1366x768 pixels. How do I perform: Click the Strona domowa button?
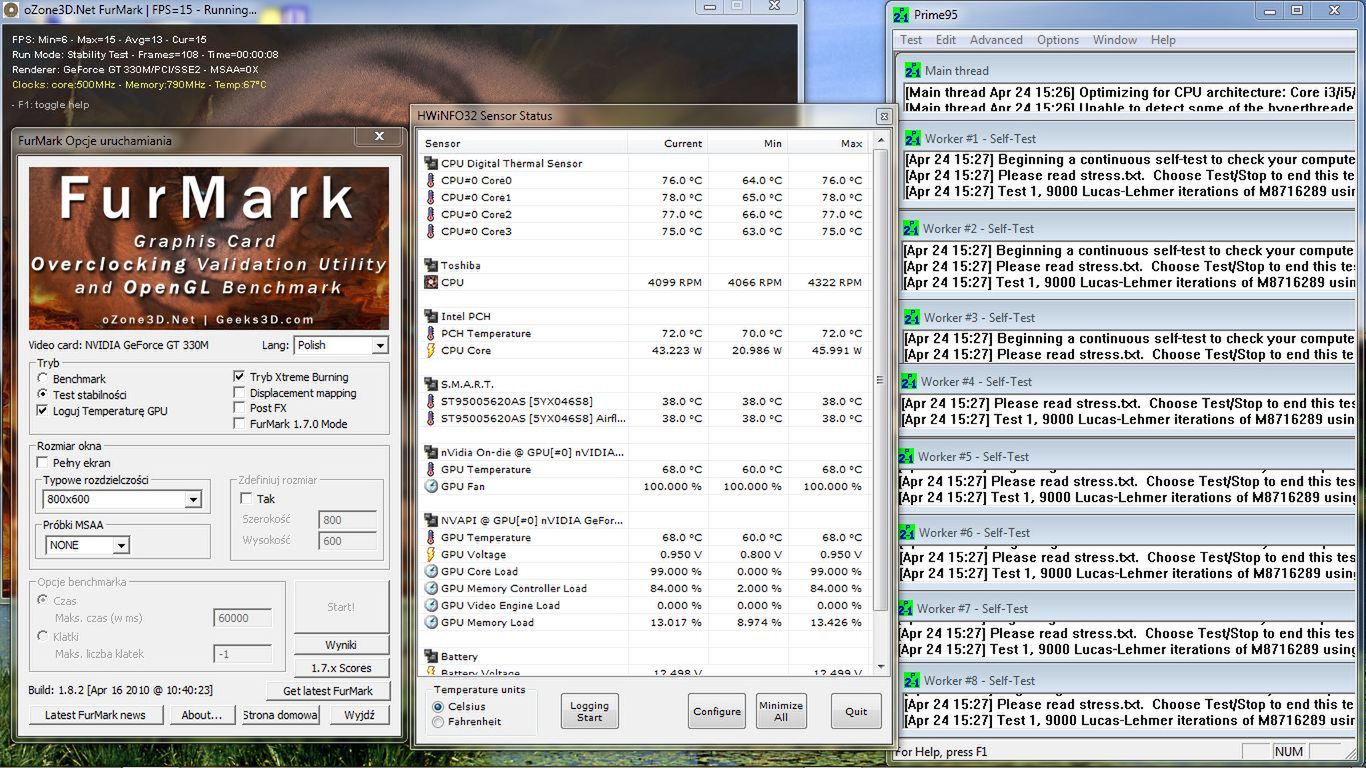point(280,715)
